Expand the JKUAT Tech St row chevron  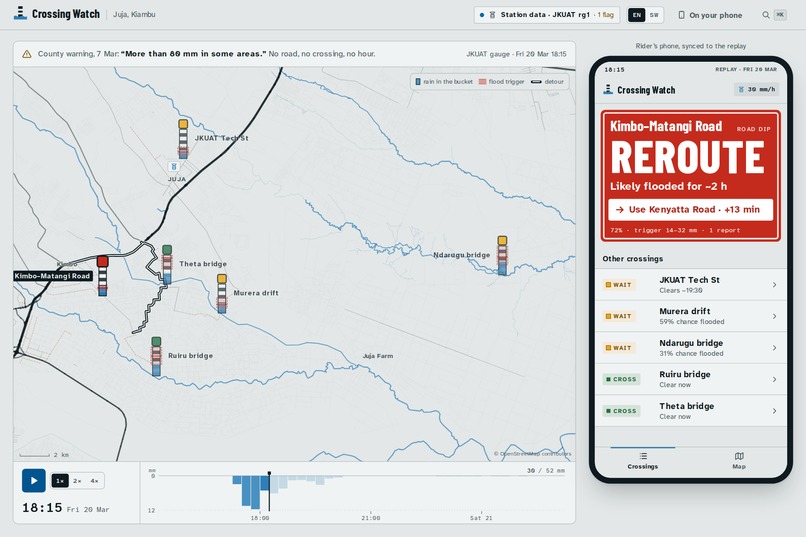click(x=774, y=285)
